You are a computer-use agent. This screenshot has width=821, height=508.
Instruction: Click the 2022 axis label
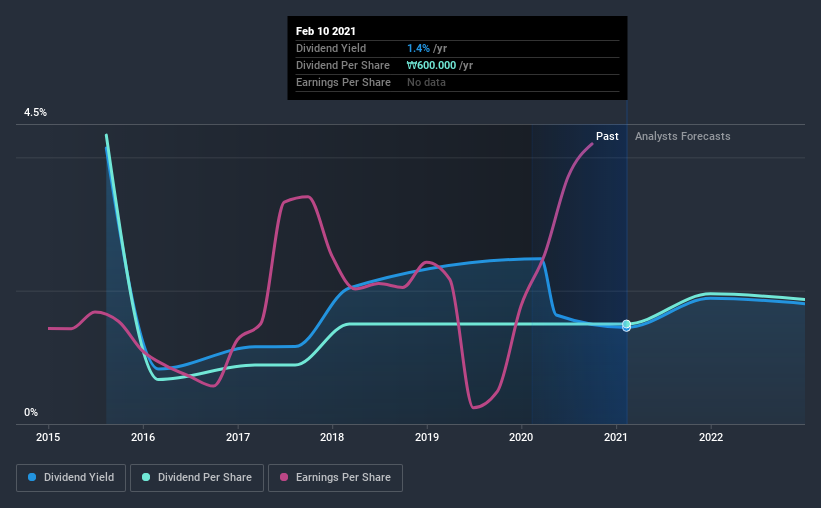[x=711, y=437]
